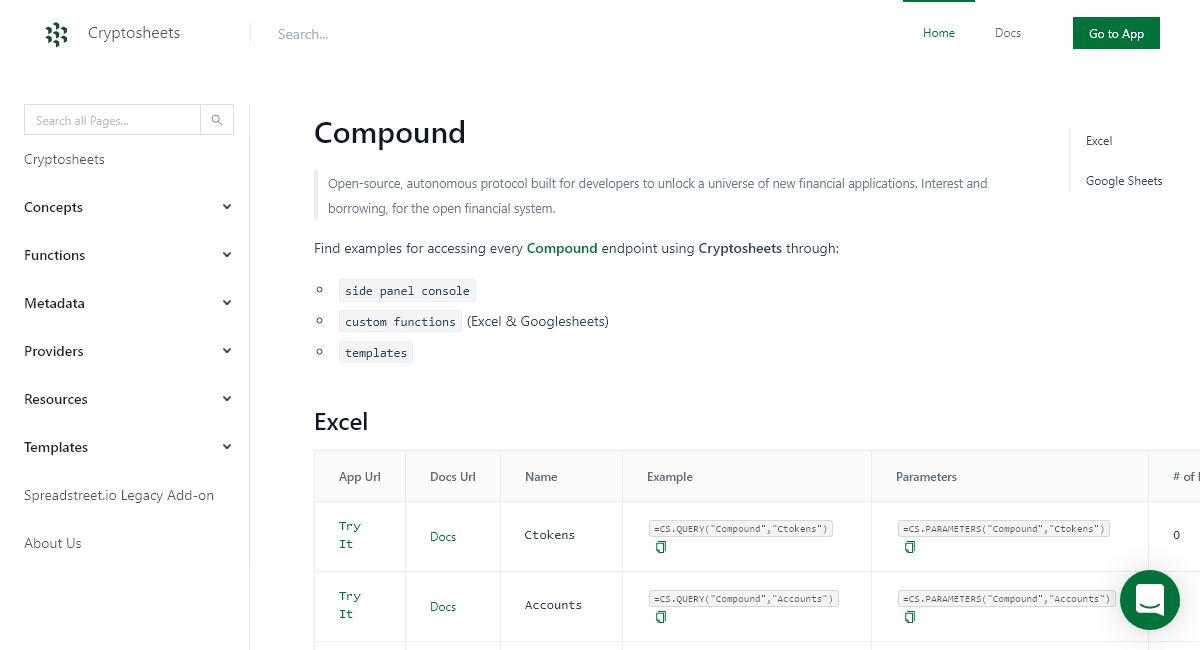This screenshot has height=650, width=1200.
Task: Click Try It for Ctokens
Action: tap(349, 535)
